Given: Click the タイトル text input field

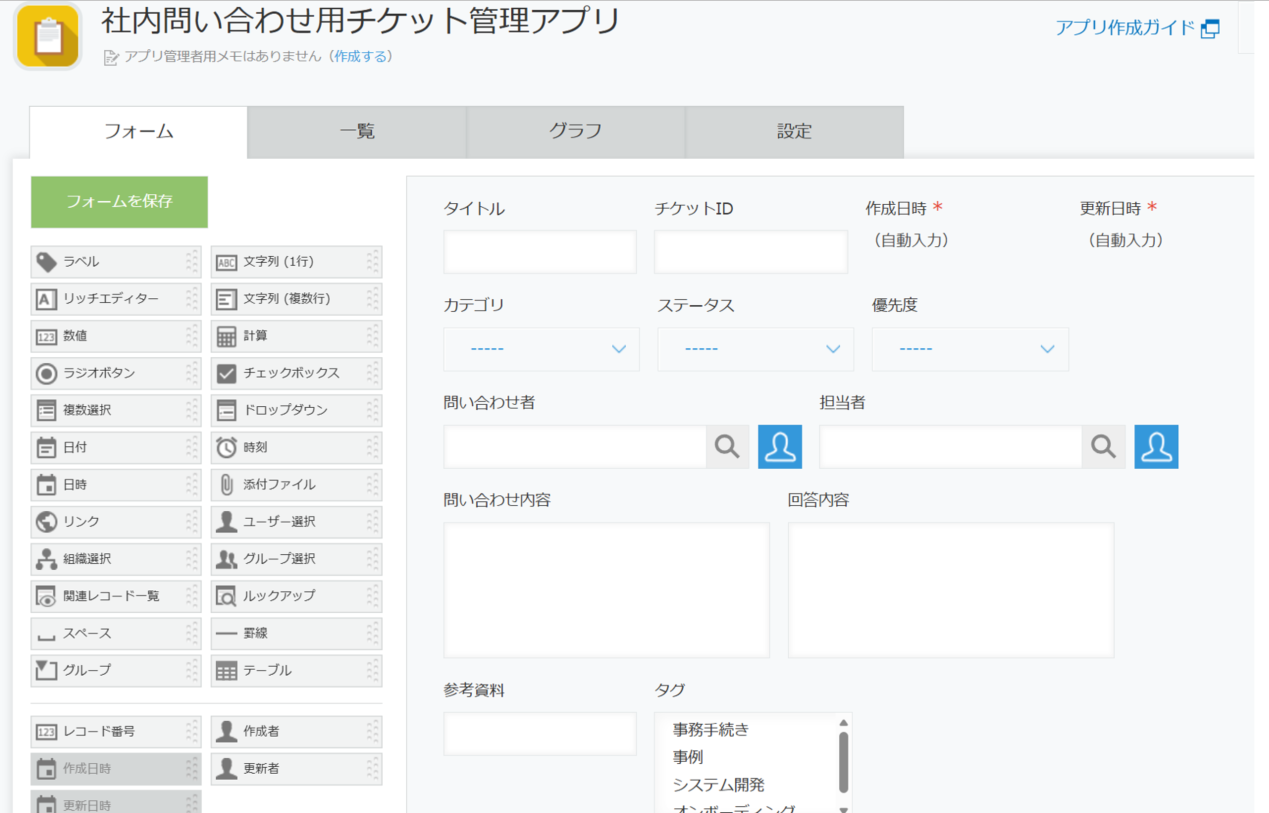Looking at the screenshot, I should coord(540,252).
